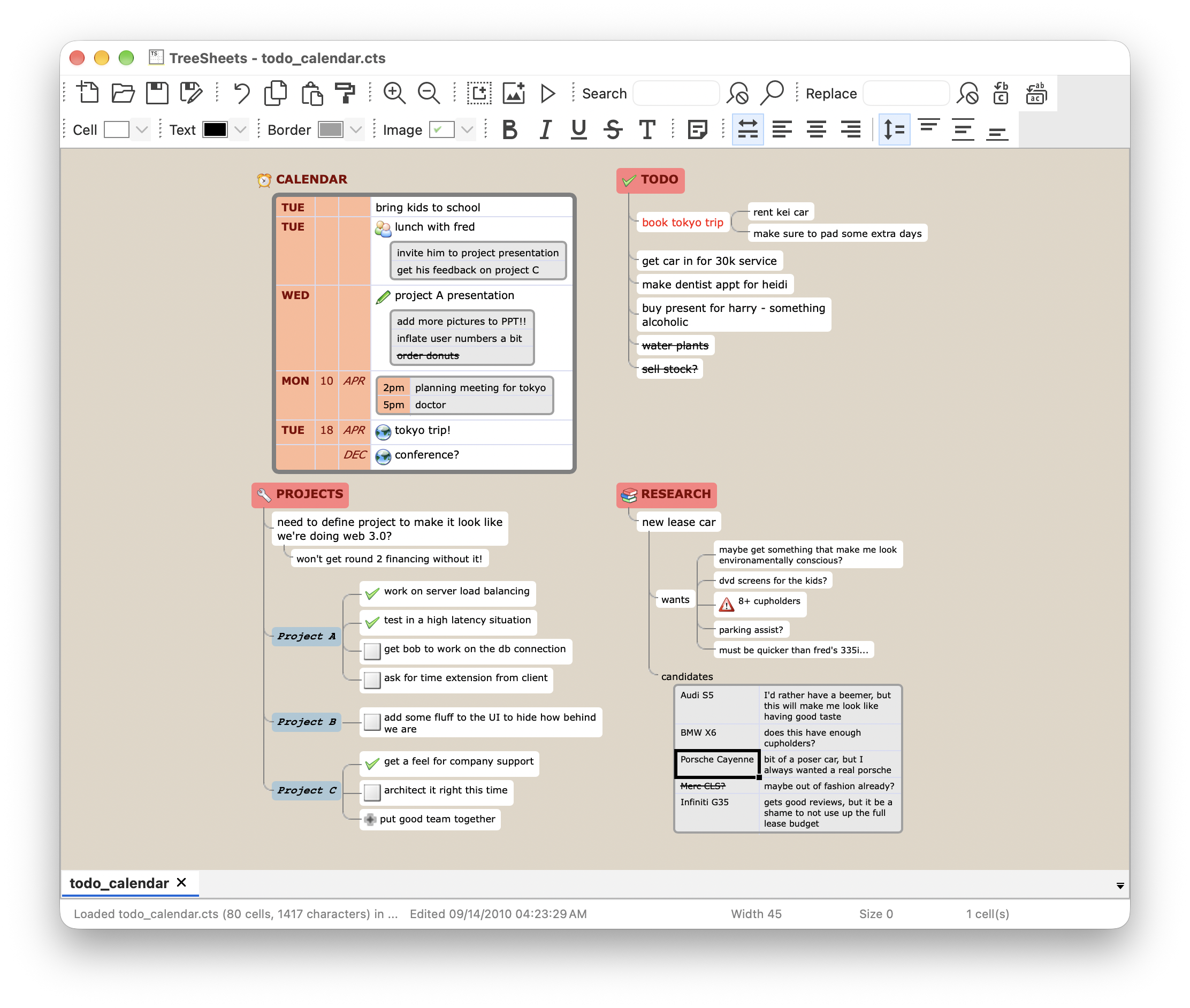Add an image to the cell

513,93
